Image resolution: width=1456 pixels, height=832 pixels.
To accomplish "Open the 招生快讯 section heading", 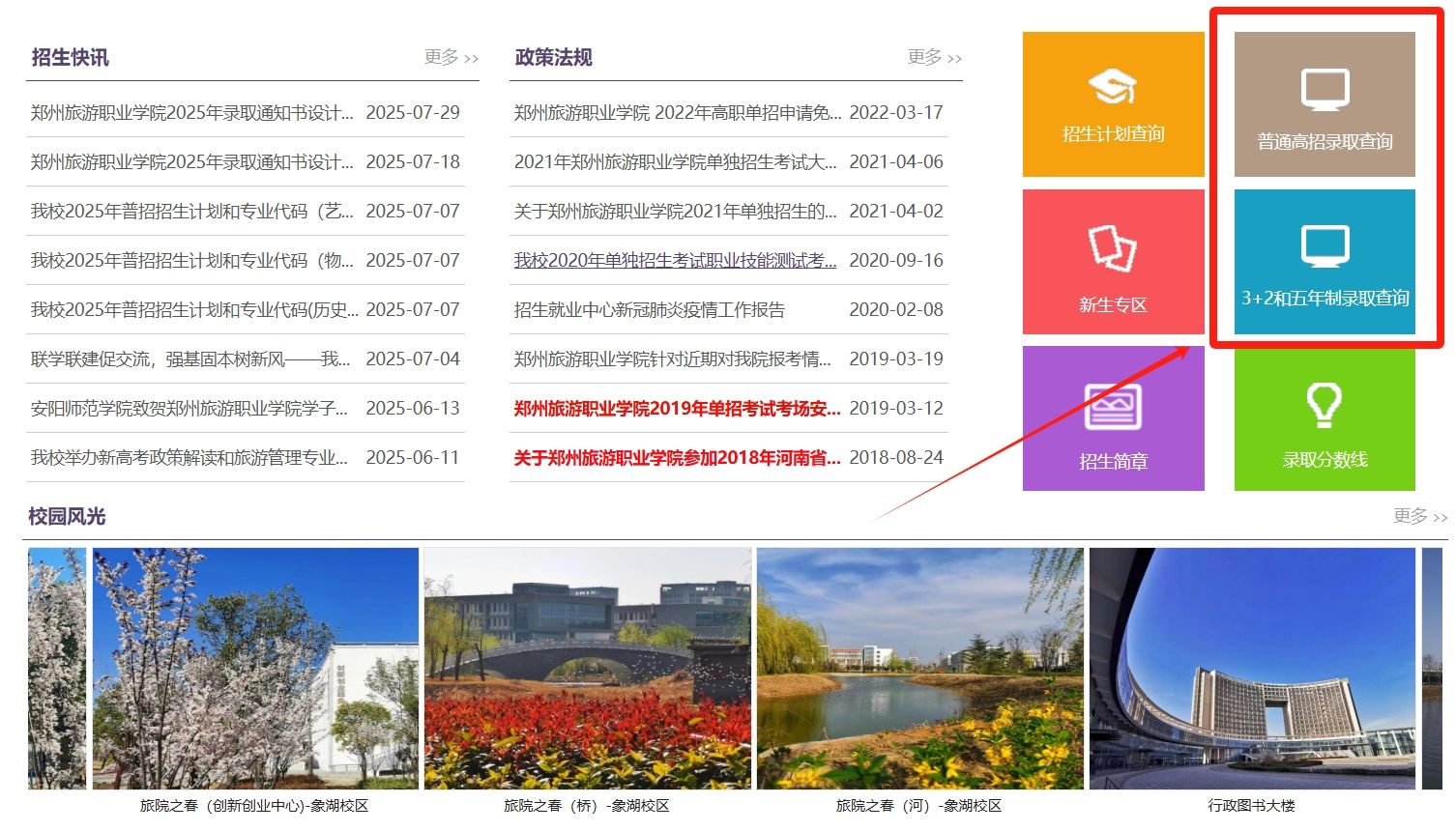I will click(70, 58).
